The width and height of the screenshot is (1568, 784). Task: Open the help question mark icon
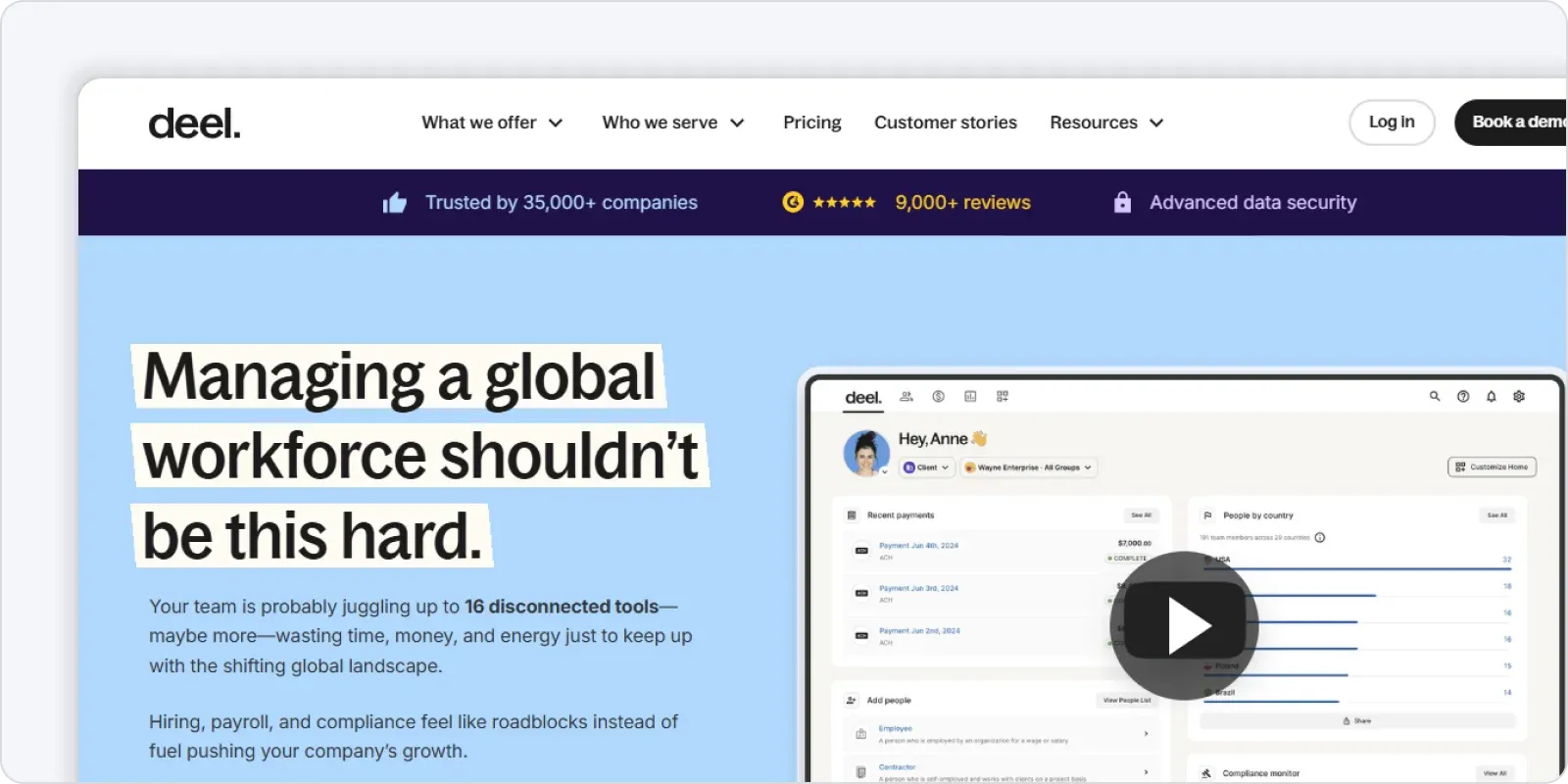tap(1463, 397)
